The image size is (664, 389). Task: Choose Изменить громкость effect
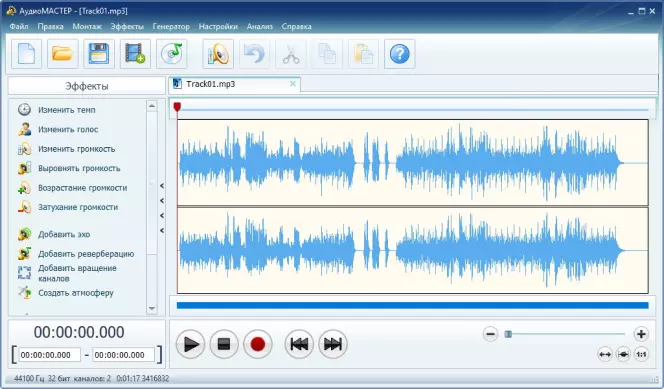point(77,149)
